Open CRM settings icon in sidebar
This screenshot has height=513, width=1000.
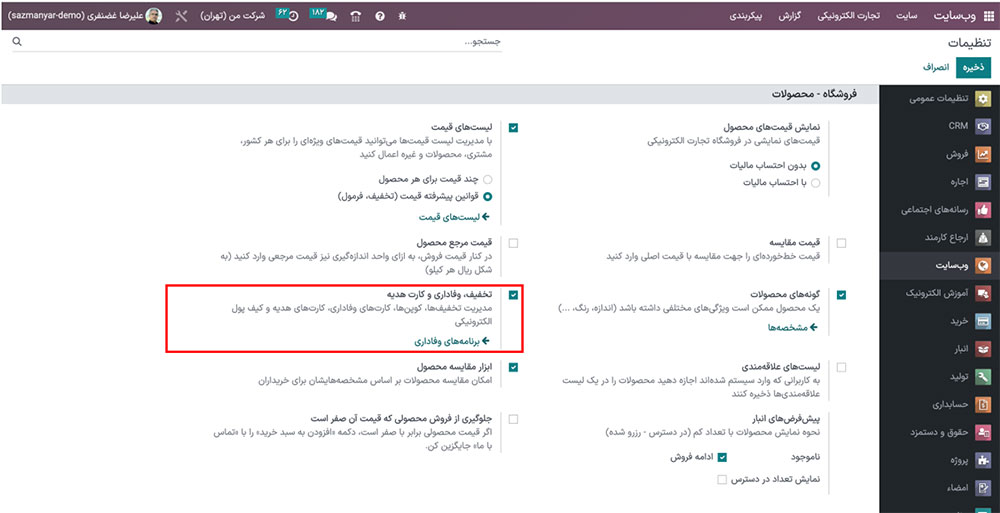[x=984, y=126]
